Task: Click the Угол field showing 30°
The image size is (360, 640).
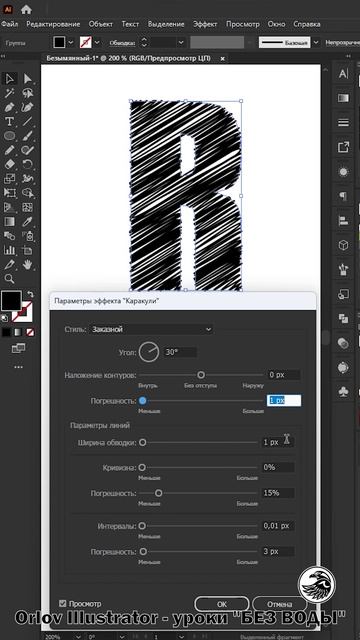Action: 180,352
